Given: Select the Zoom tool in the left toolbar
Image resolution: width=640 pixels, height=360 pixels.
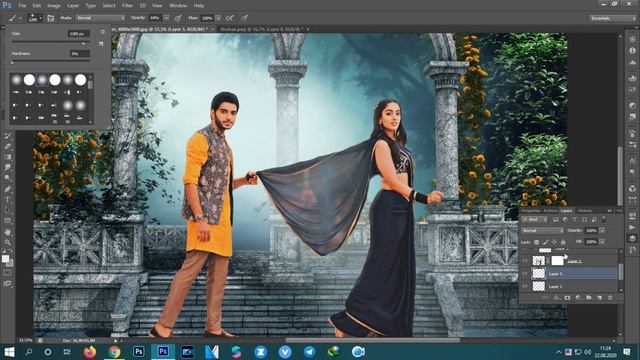Looking at the screenshot, I should [x=7, y=242].
